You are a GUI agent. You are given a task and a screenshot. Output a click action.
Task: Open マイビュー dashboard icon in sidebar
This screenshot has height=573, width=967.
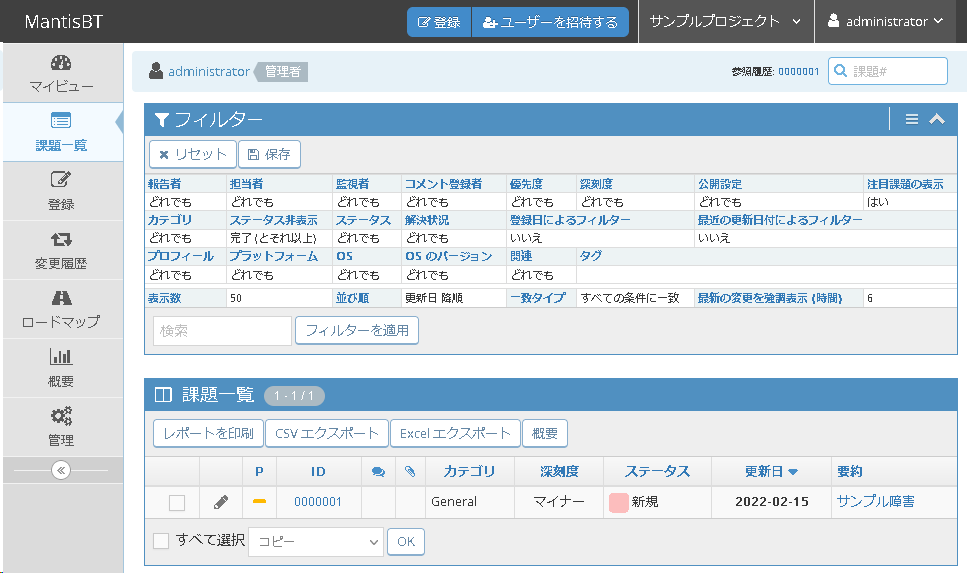pyautogui.click(x=61, y=63)
